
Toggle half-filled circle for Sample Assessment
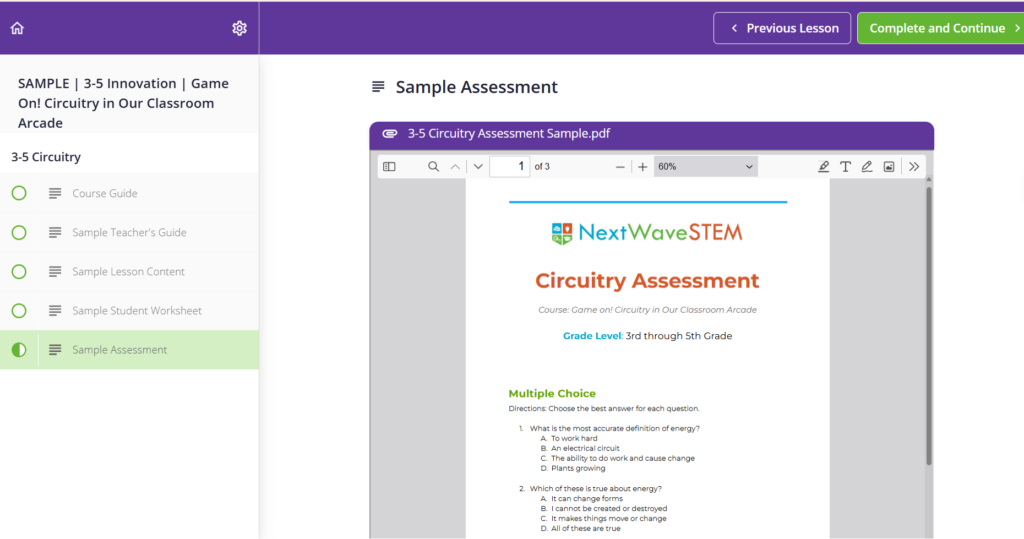[19, 350]
